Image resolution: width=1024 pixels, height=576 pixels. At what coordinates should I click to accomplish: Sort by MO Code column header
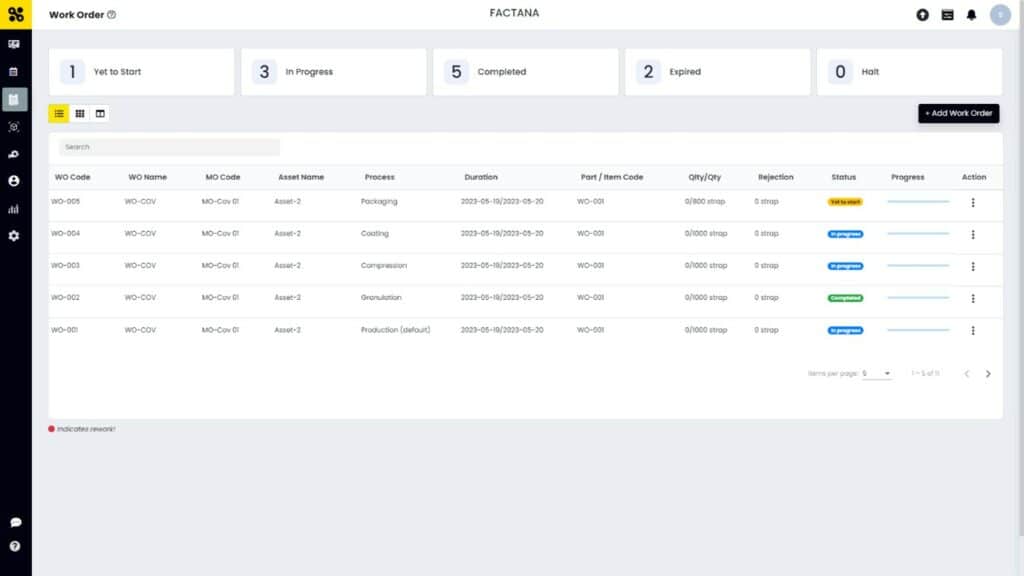pyautogui.click(x=223, y=177)
